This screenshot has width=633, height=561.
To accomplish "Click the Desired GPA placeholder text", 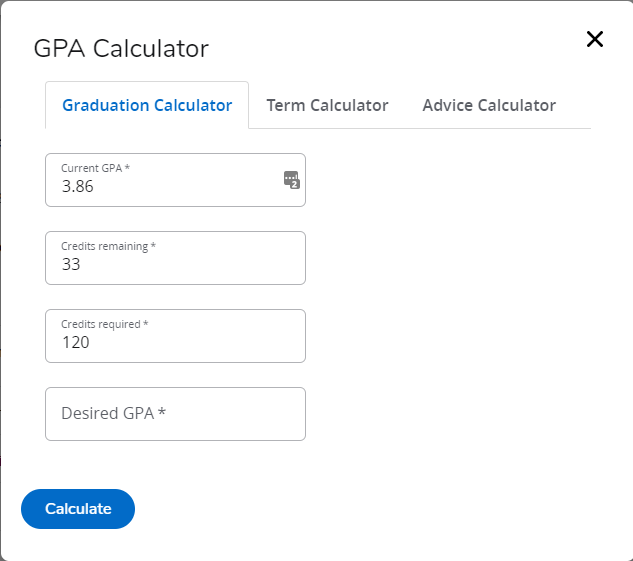I will pos(108,413).
